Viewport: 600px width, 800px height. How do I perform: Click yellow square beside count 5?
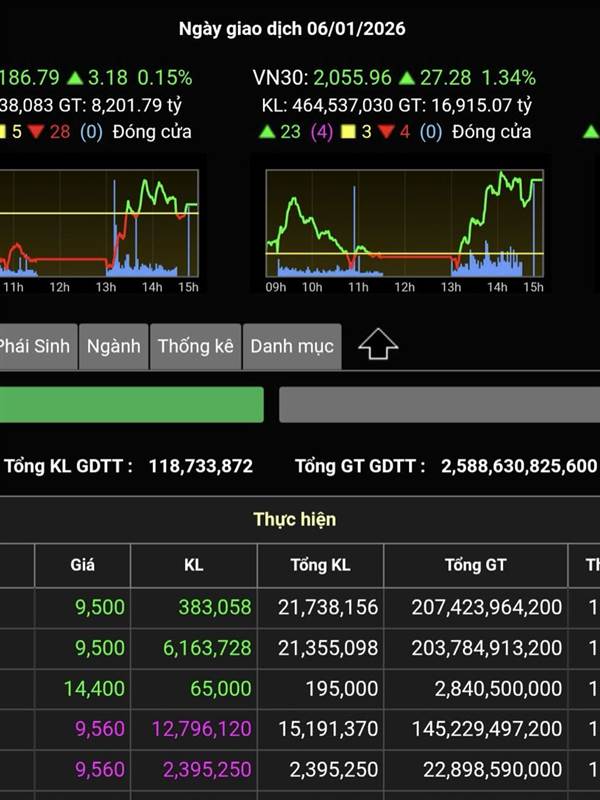click(4, 131)
